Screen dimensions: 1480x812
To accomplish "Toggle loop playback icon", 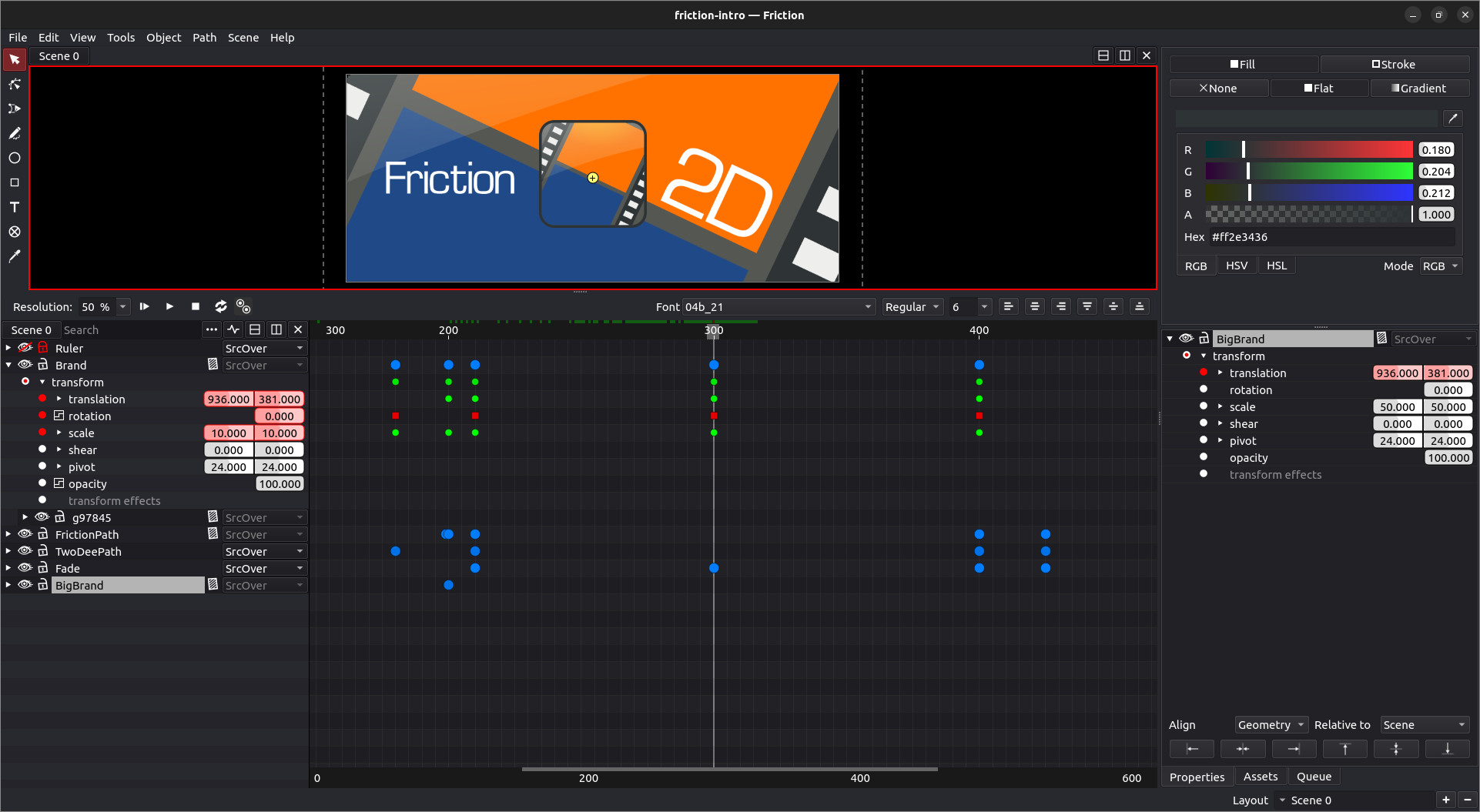I will point(221,306).
